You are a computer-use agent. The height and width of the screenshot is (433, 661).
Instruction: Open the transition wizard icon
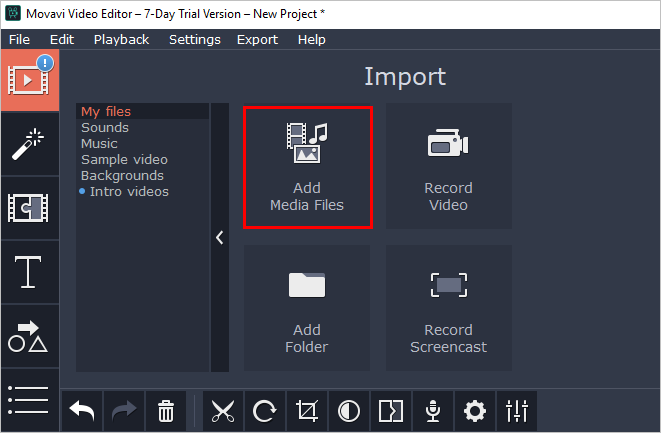point(391,411)
